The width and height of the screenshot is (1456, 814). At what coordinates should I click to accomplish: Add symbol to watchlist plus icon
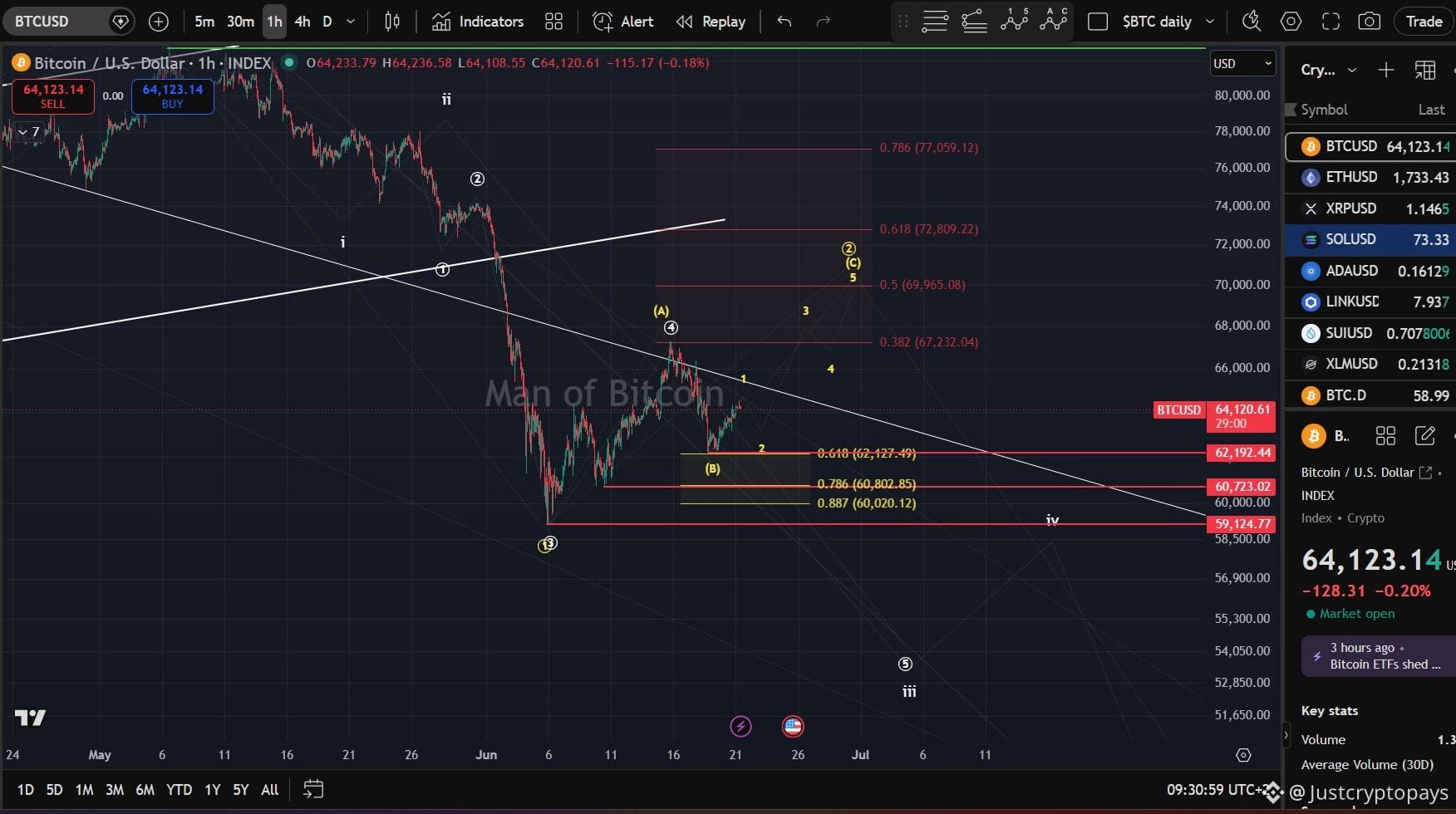coord(1385,70)
